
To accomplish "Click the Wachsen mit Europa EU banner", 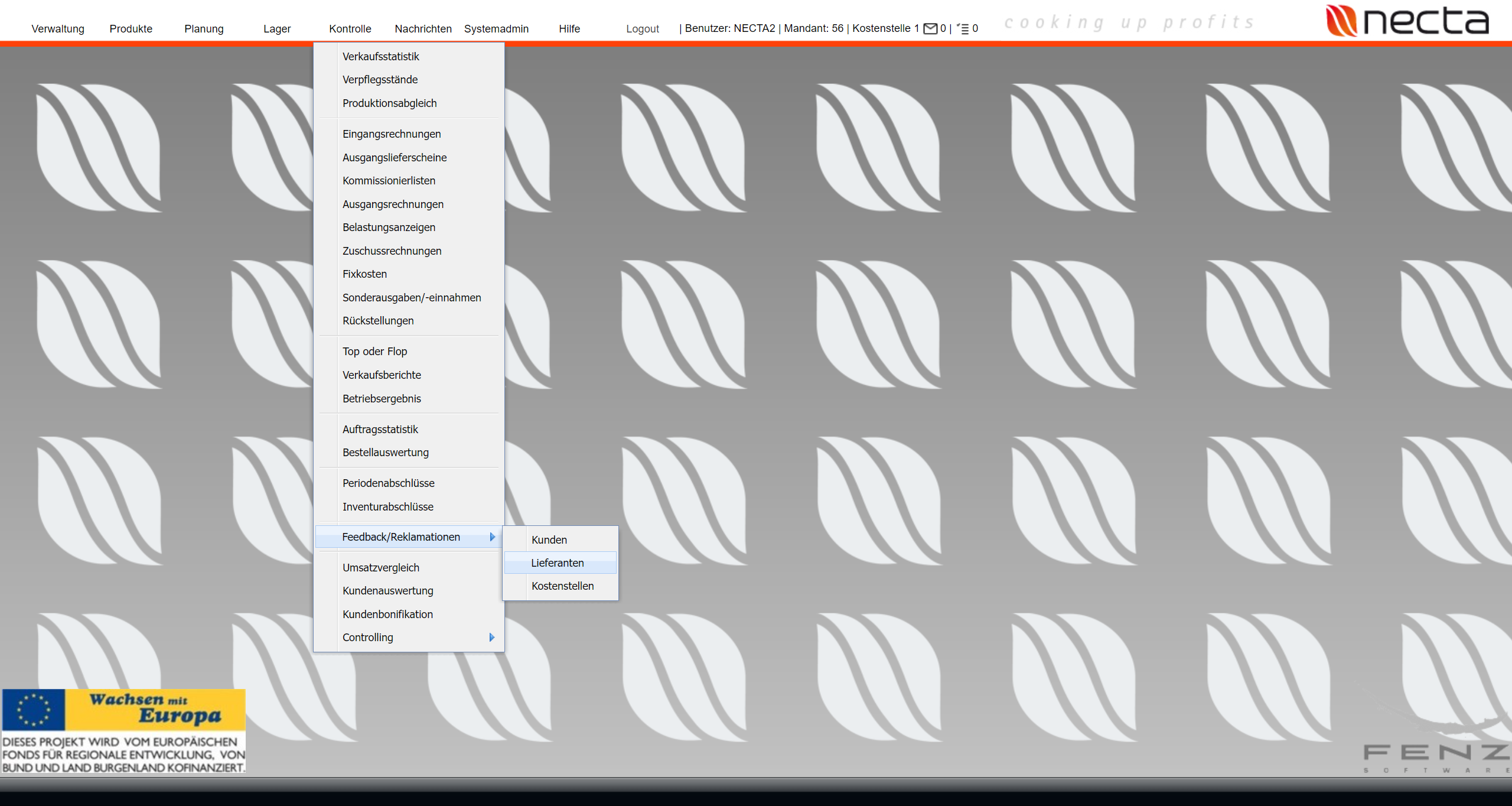I will click(x=123, y=730).
